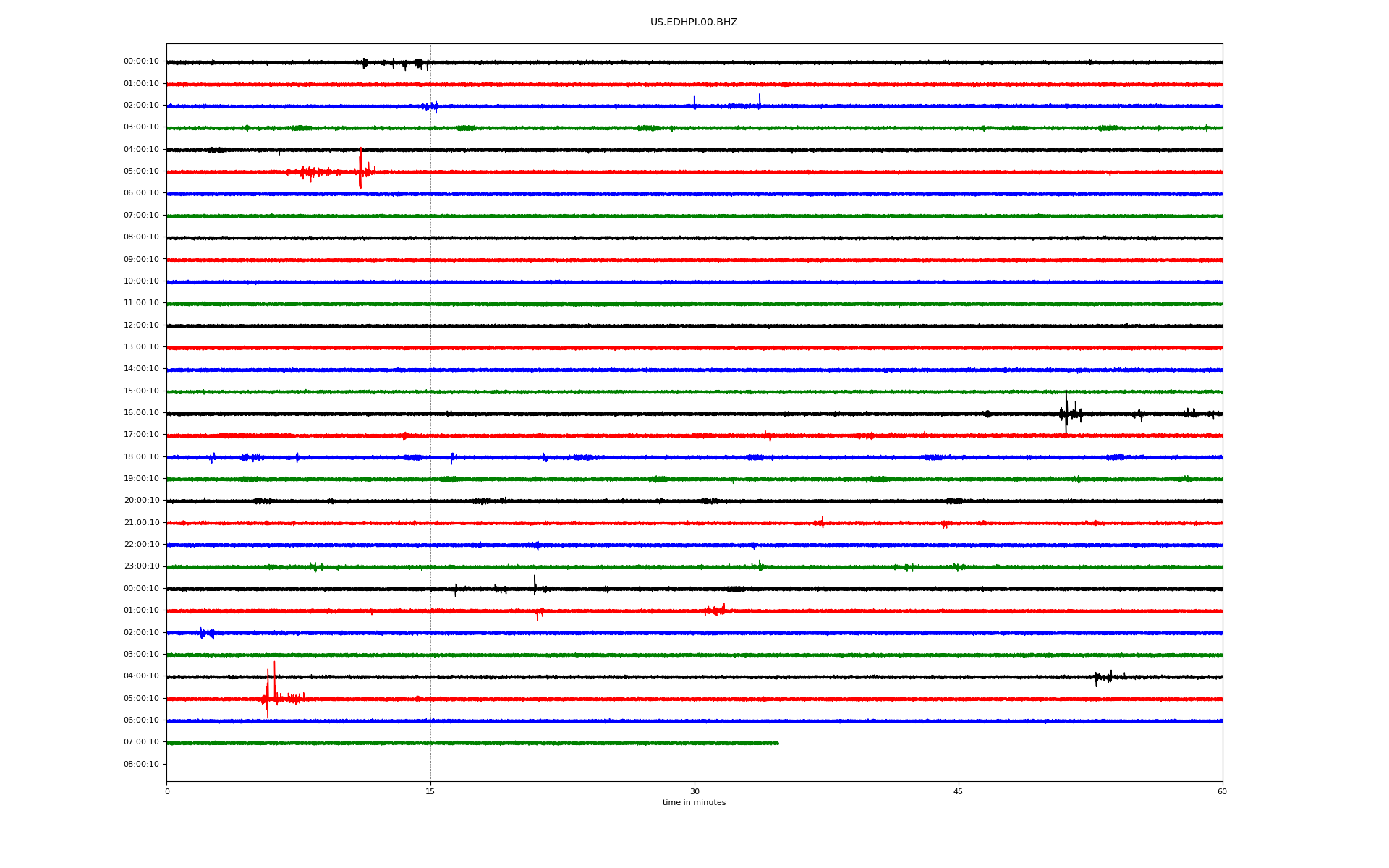
Task: Click the black spike on the second 00:00:10 trace
Action: (535, 586)
